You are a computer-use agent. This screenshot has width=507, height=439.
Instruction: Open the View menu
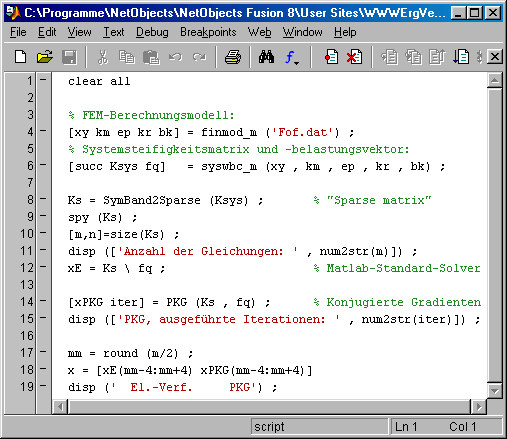79,32
